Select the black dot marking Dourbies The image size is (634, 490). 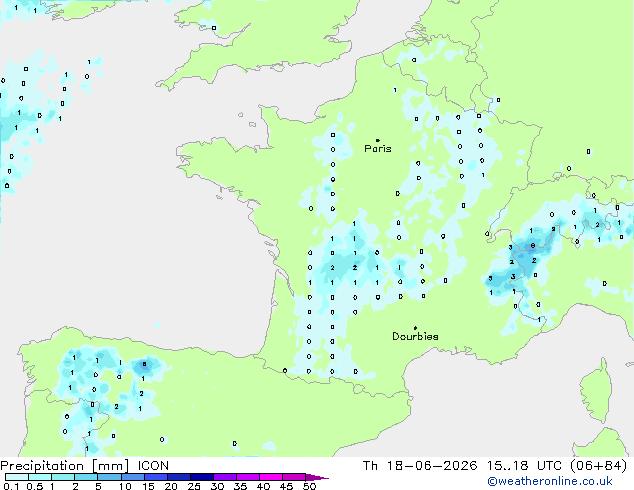point(415,328)
